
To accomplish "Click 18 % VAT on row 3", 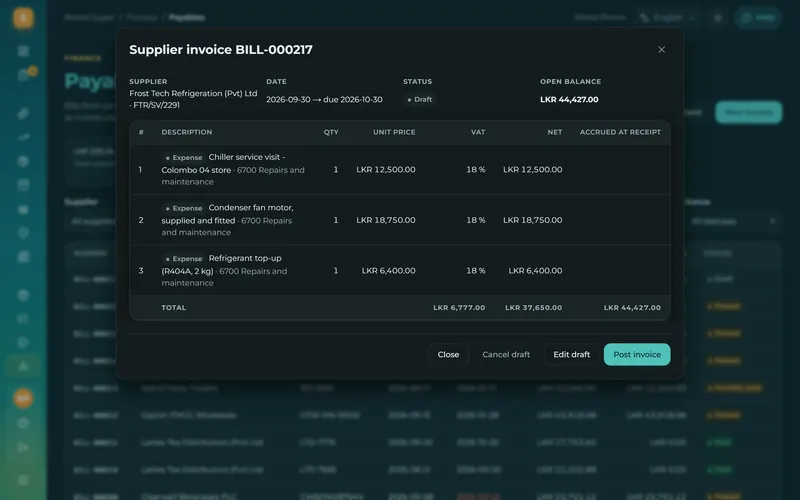I will click(x=476, y=270).
